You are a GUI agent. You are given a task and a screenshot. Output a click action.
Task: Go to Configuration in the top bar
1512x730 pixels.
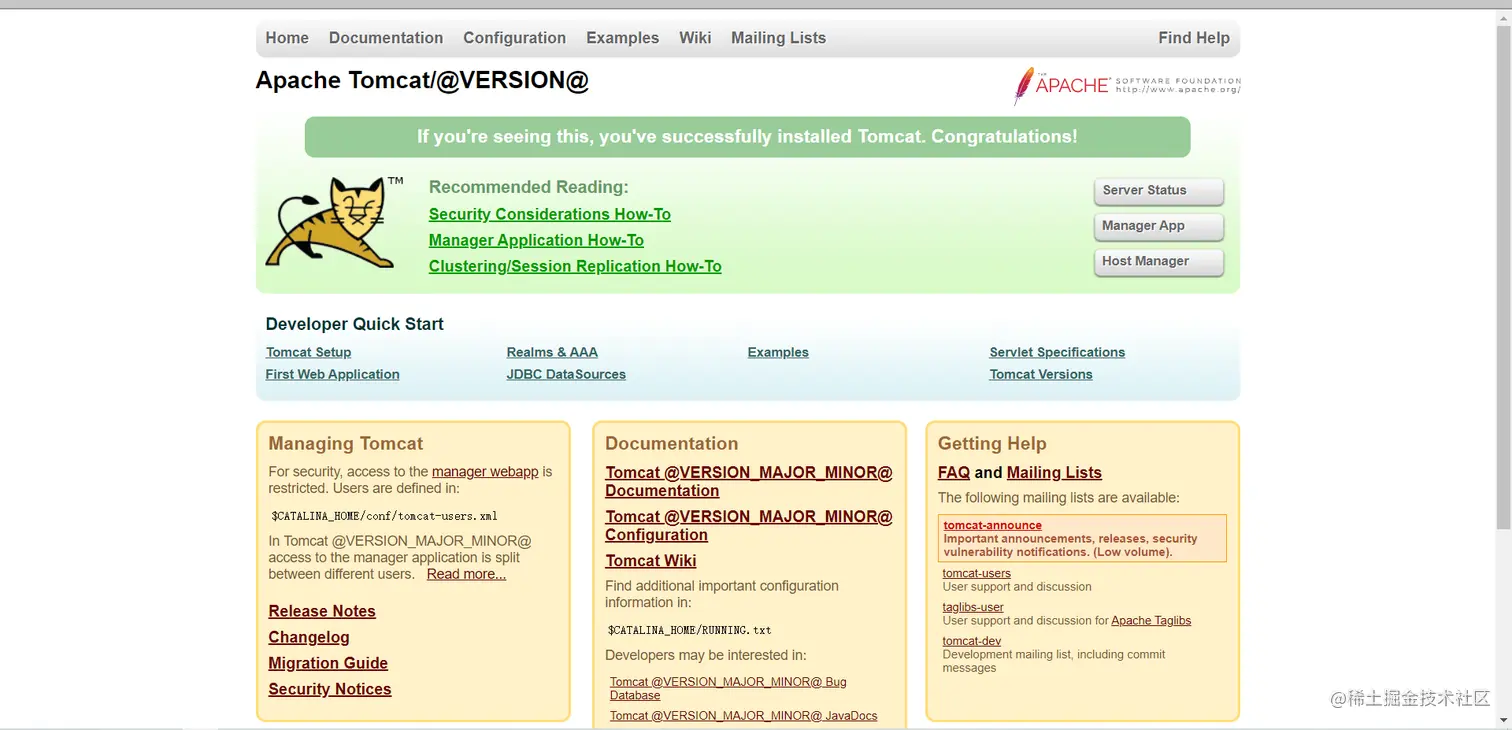(514, 38)
